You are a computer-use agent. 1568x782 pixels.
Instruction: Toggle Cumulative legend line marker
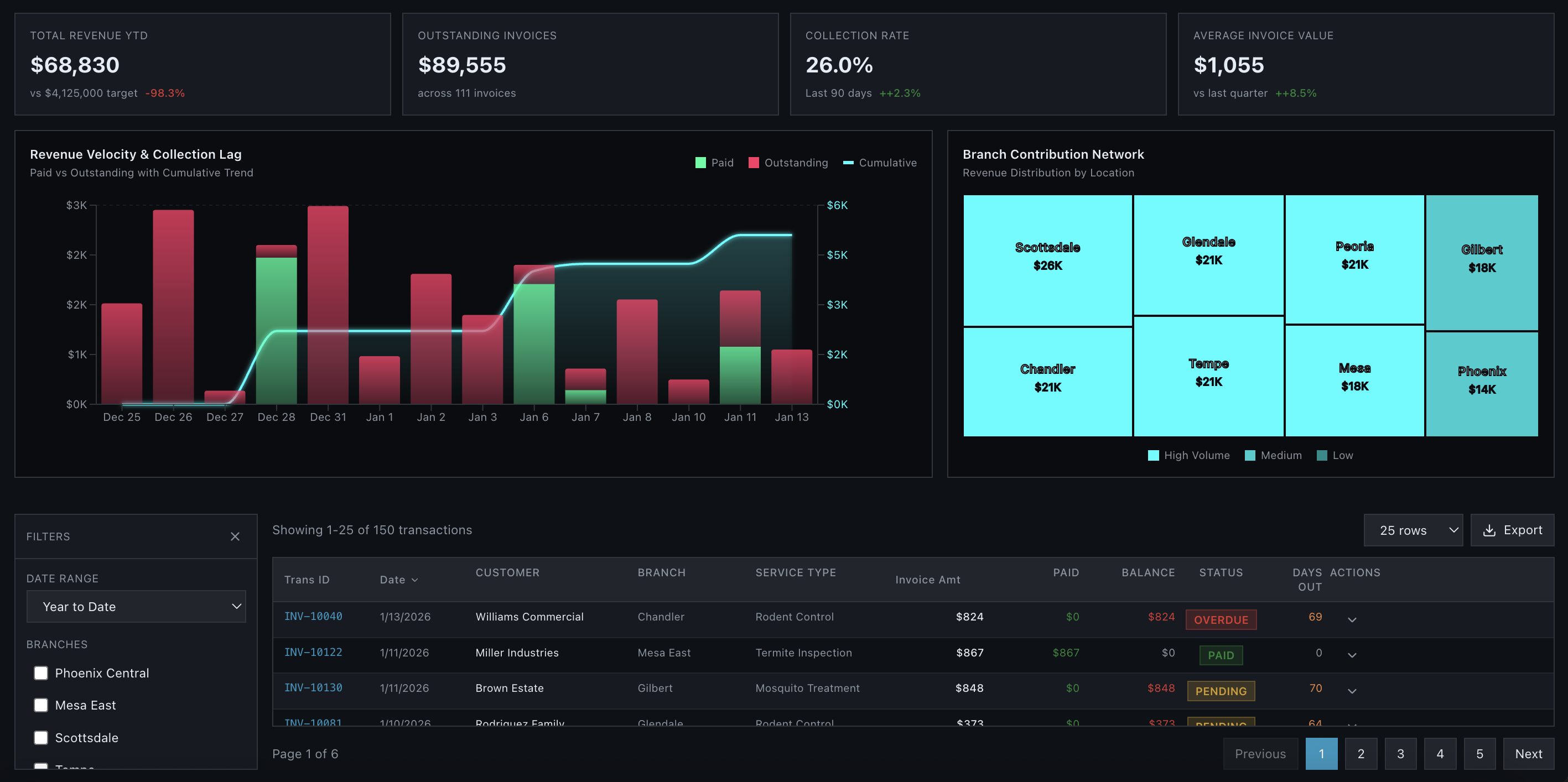848,163
